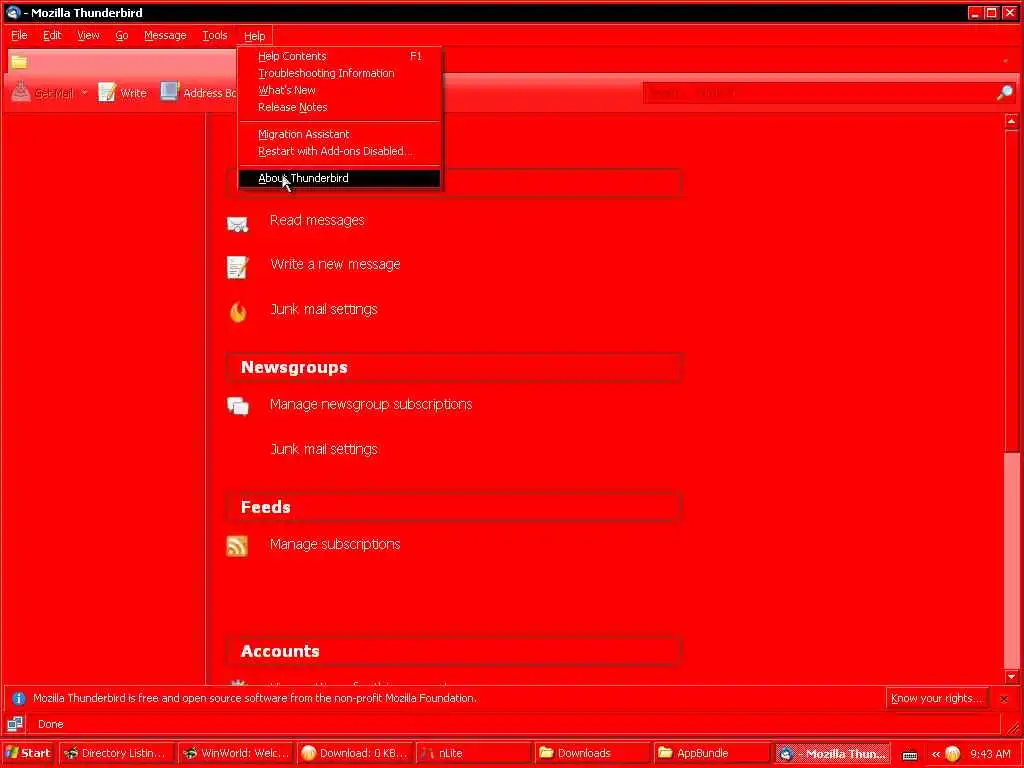Click the Get Mail toolbar icon

(20, 92)
